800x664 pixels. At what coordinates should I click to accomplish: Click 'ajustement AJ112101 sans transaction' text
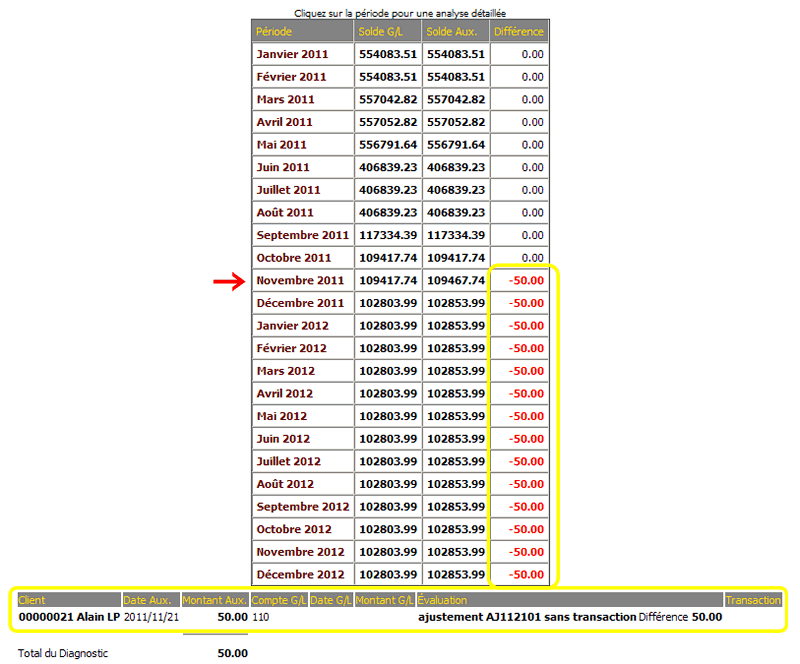pyautogui.click(x=527, y=617)
